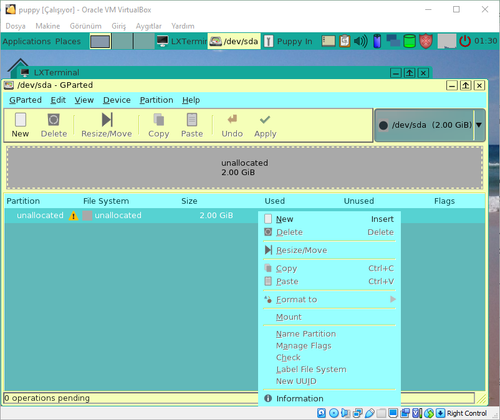Viewport: 500px width, 420px height.
Task: Click the Resize/Move toolbar icon
Action: (107, 120)
